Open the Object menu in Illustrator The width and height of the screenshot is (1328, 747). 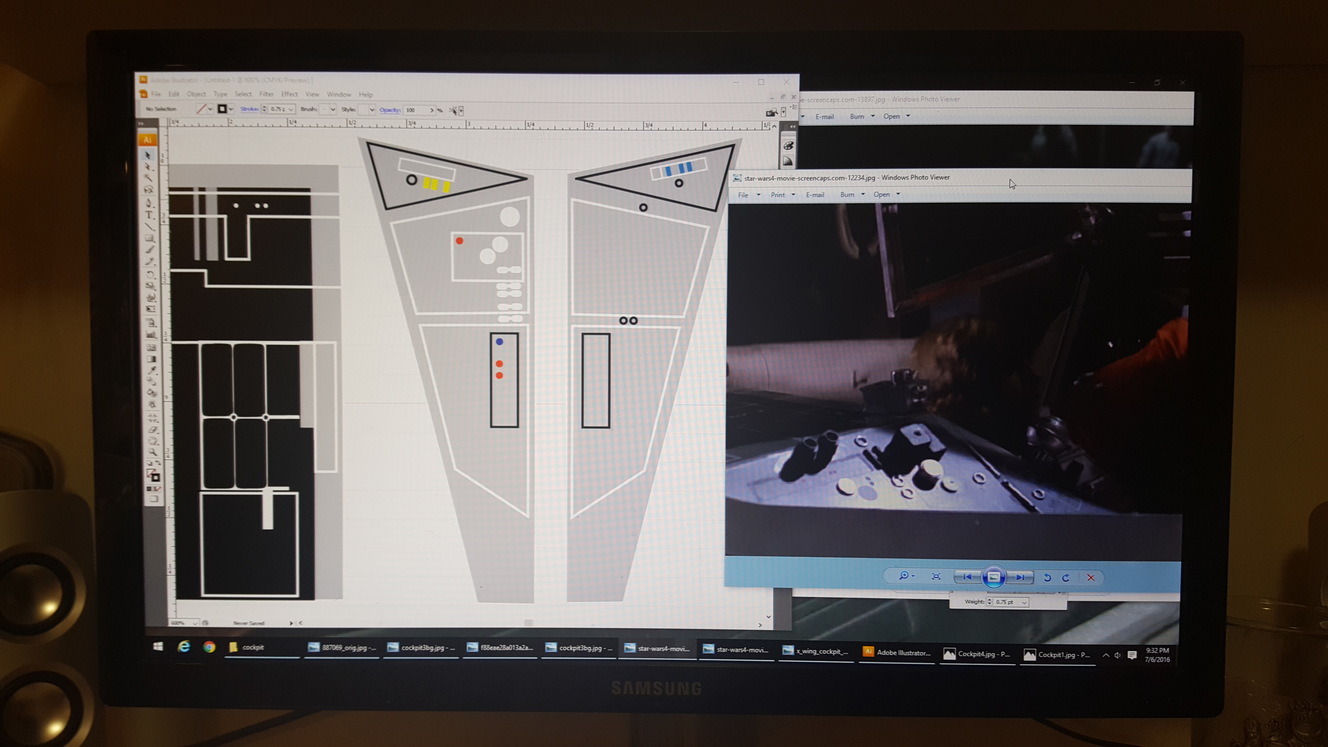196,94
